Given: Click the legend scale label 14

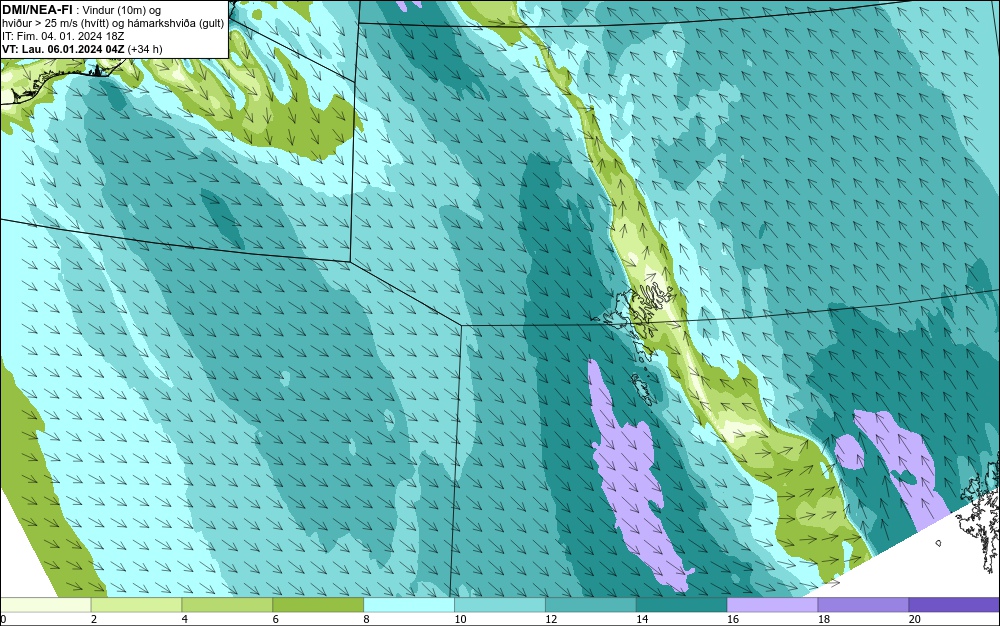Looking at the screenshot, I should (x=642, y=619).
